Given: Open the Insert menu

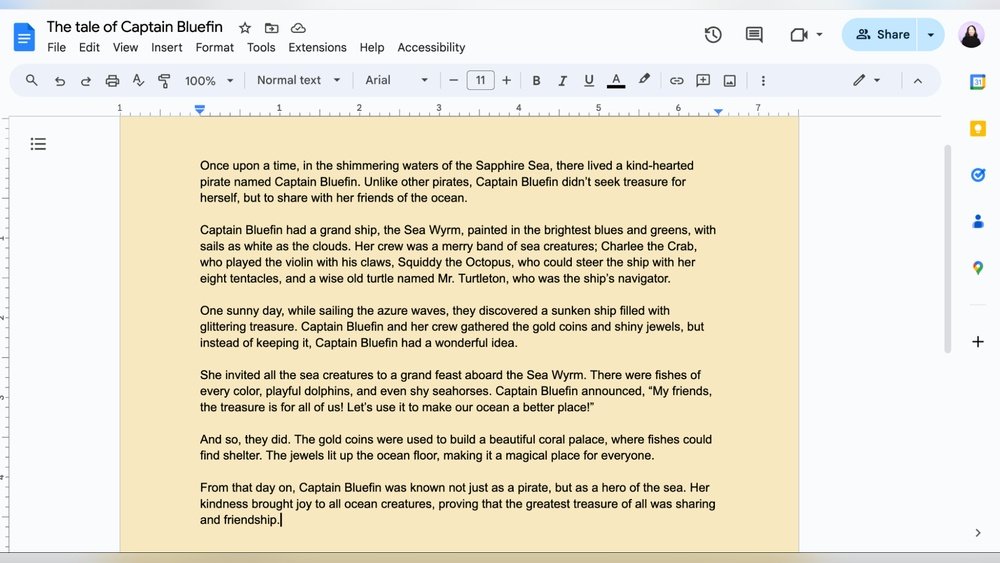Looking at the screenshot, I should [x=166, y=47].
